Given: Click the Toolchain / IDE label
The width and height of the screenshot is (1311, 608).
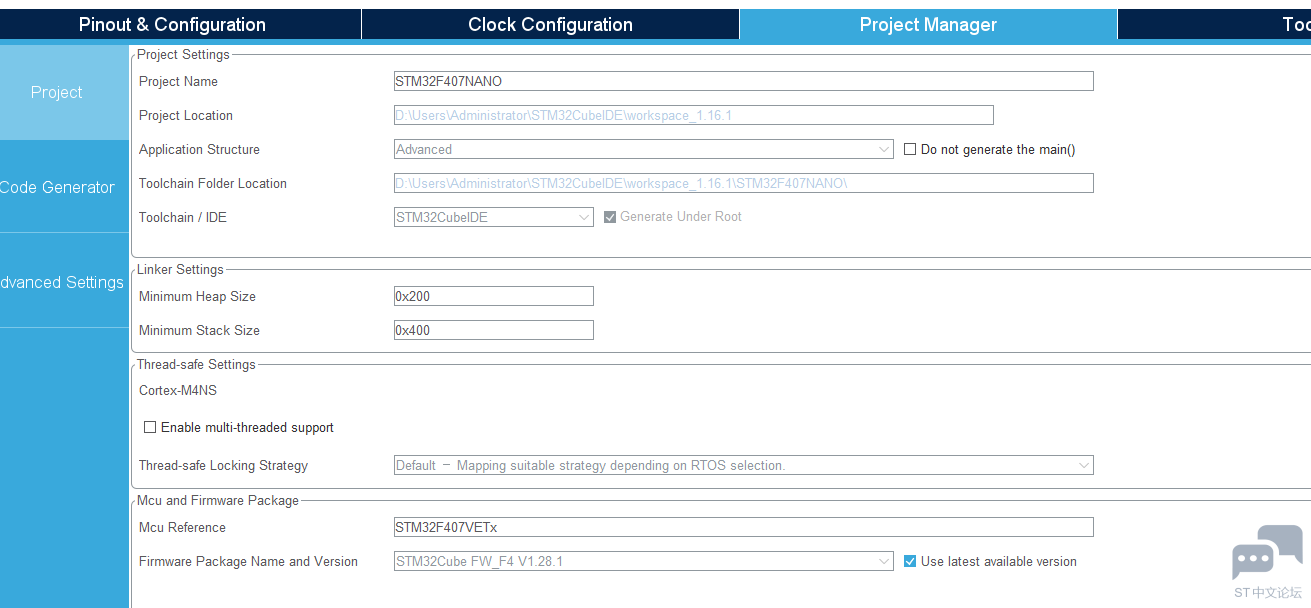Looking at the screenshot, I should click(x=183, y=218).
